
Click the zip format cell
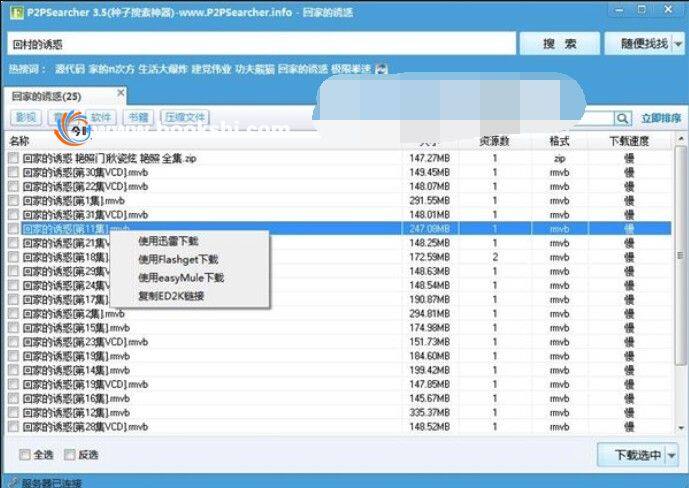pyautogui.click(x=559, y=158)
